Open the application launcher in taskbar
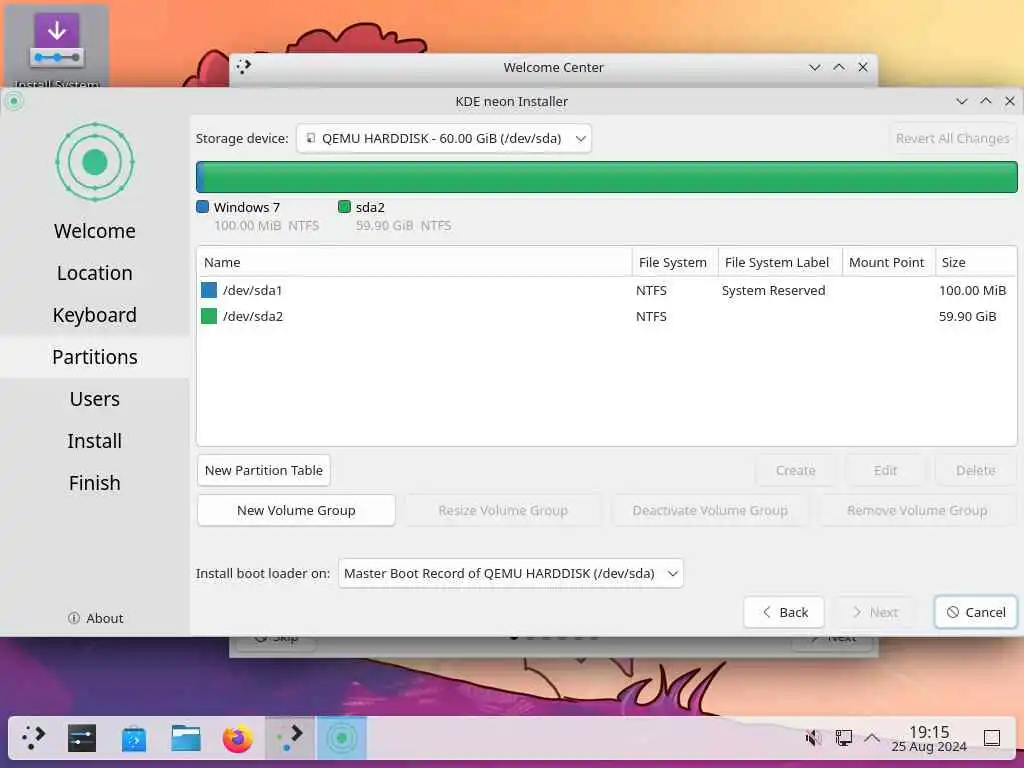The width and height of the screenshot is (1024, 768). click(33, 738)
